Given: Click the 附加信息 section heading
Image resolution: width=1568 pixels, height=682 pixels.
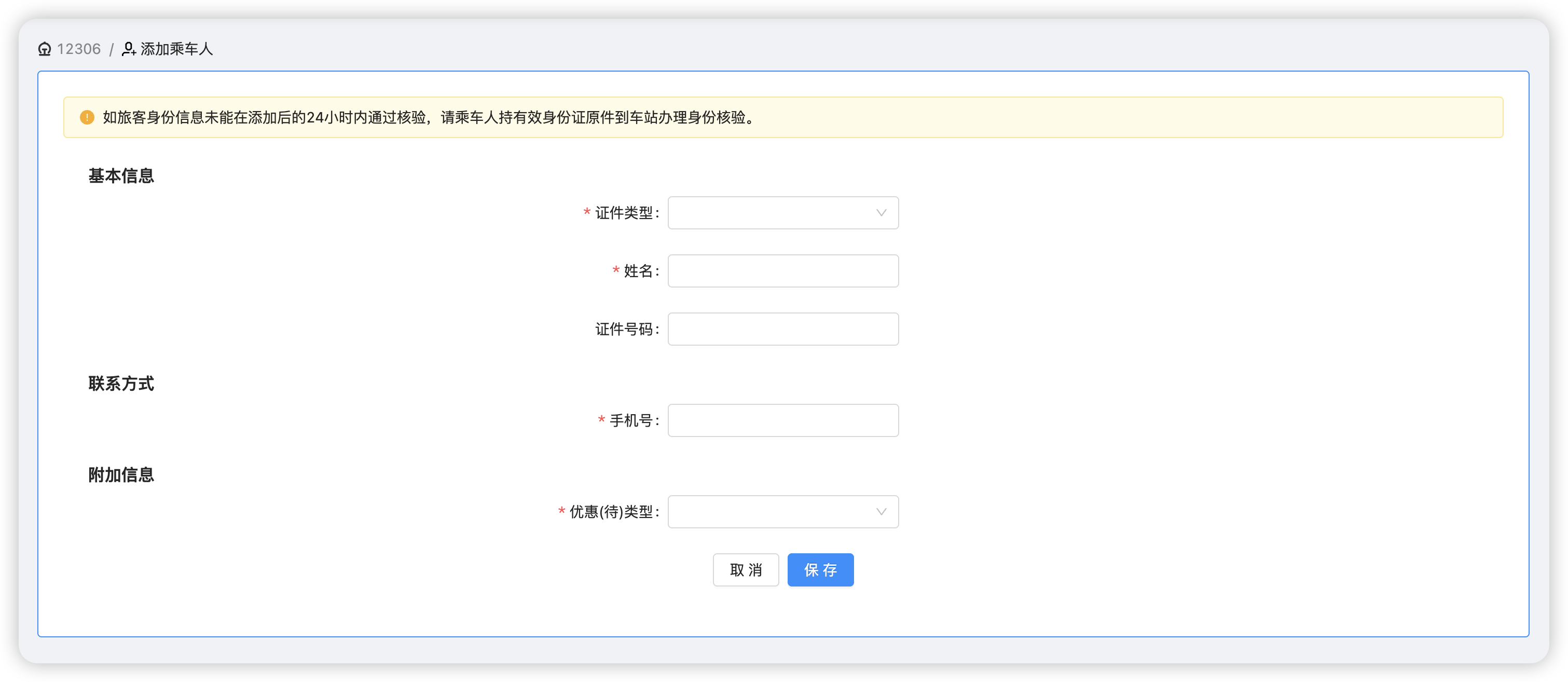Looking at the screenshot, I should (x=121, y=475).
